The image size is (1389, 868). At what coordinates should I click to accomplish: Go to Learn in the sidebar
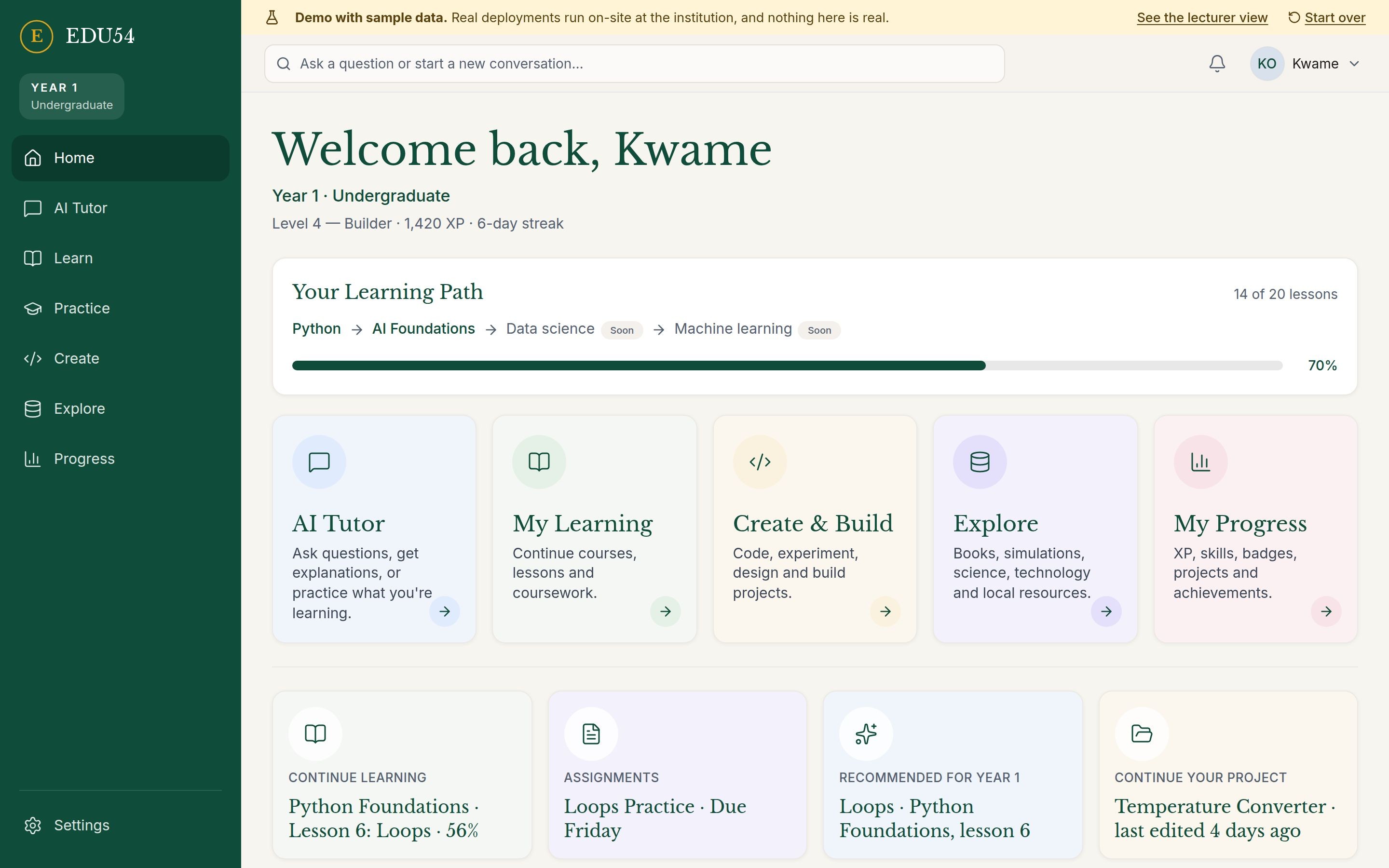coord(121,258)
